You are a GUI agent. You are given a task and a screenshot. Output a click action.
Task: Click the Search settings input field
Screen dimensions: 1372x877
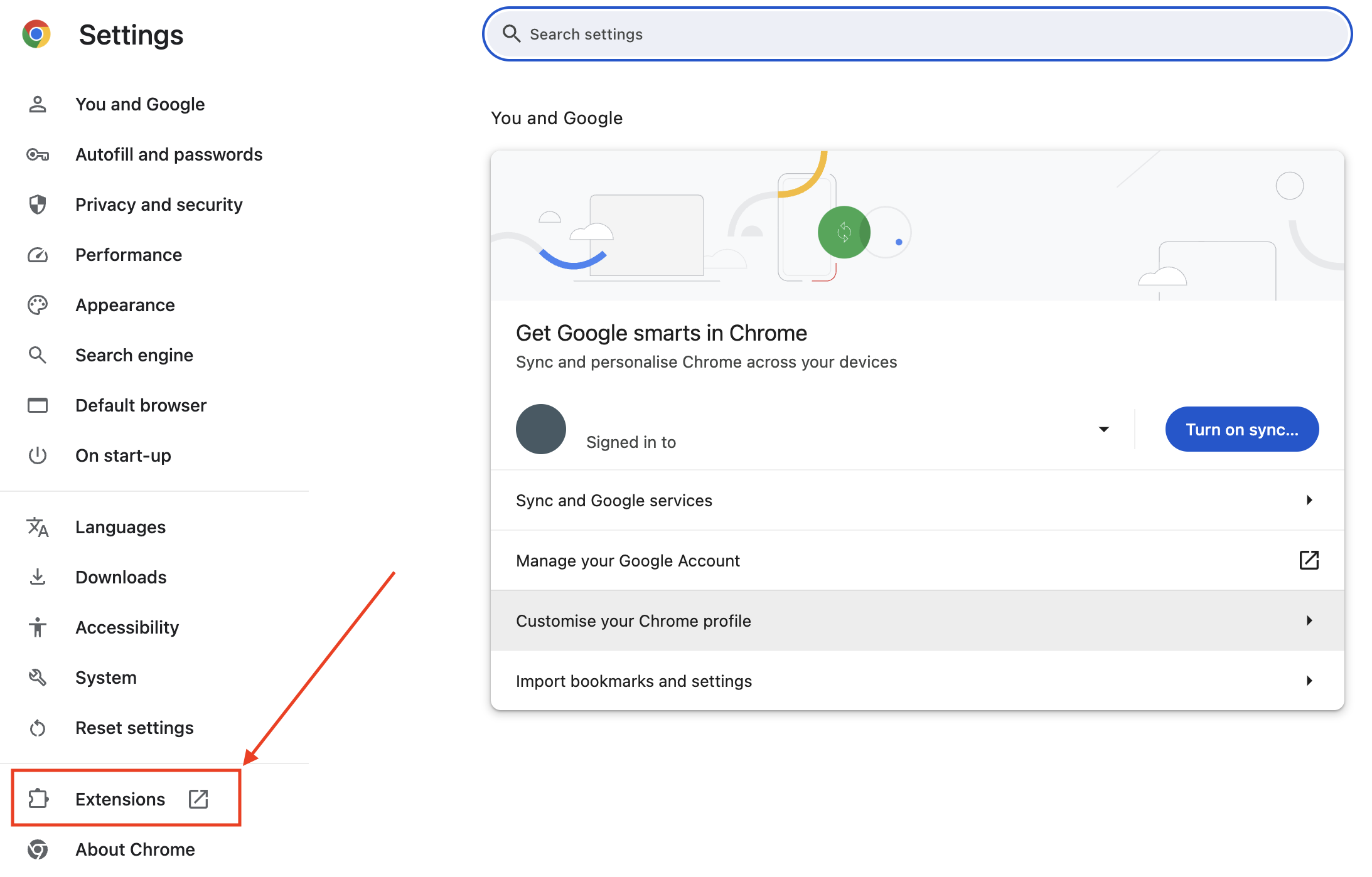click(x=916, y=35)
